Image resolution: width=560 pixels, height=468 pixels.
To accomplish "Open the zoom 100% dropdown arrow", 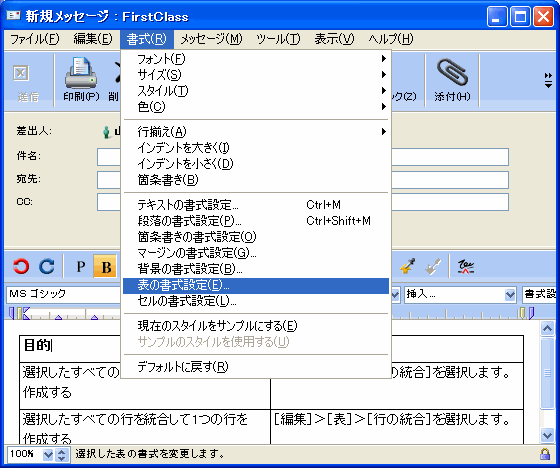I will (48, 455).
